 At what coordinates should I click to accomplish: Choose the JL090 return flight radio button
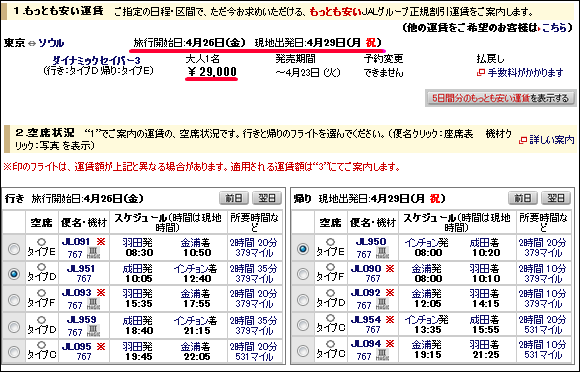tap(303, 274)
